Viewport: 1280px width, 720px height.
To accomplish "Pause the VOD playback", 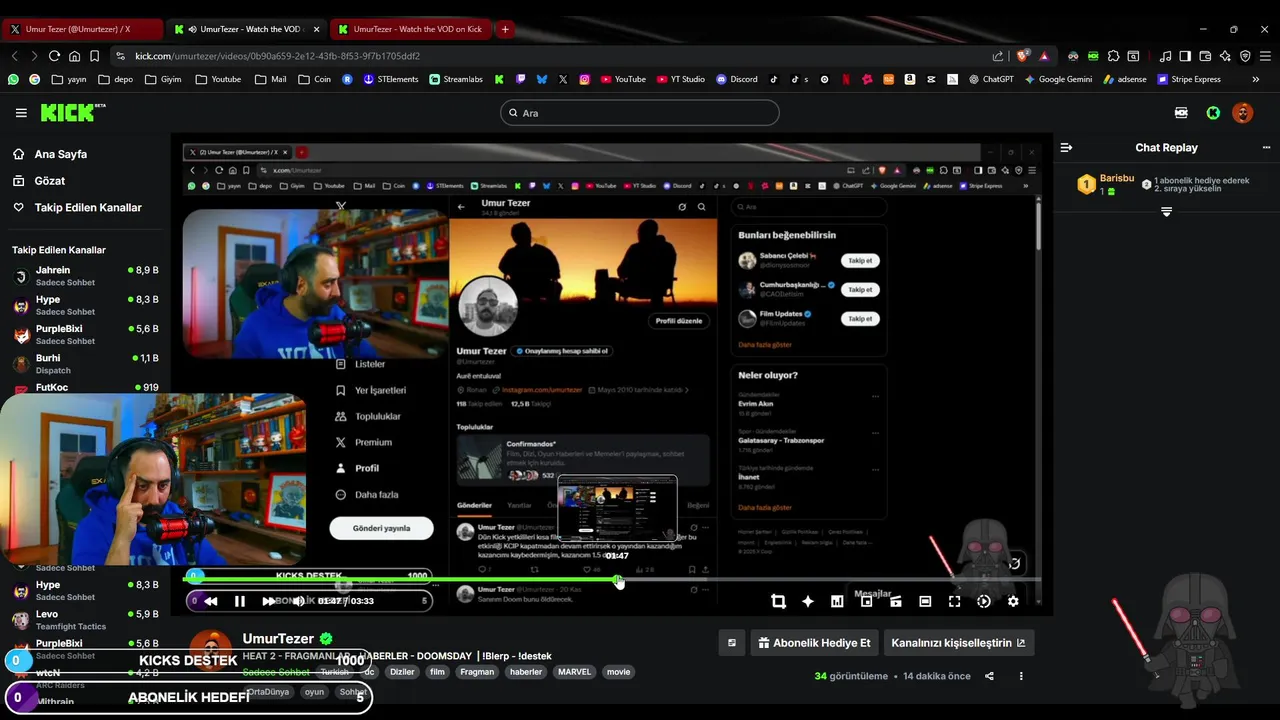I will coord(240,601).
